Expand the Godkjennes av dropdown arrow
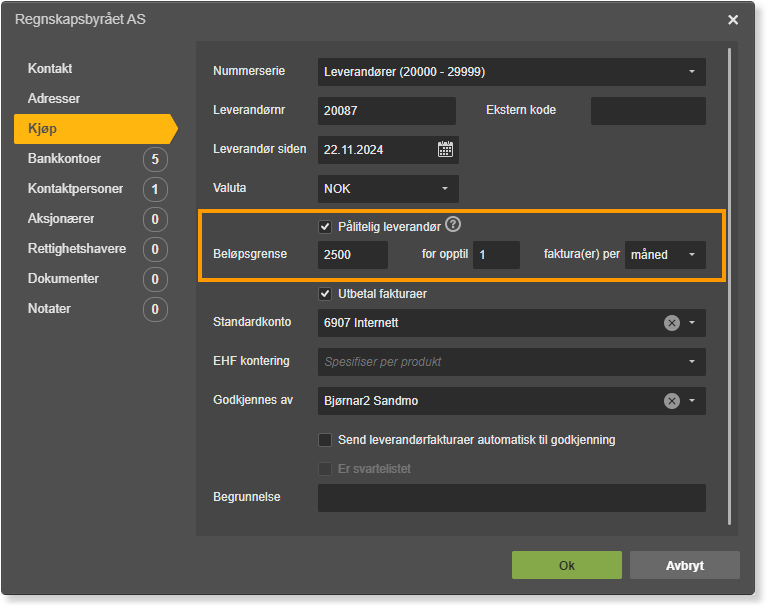 click(692, 401)
